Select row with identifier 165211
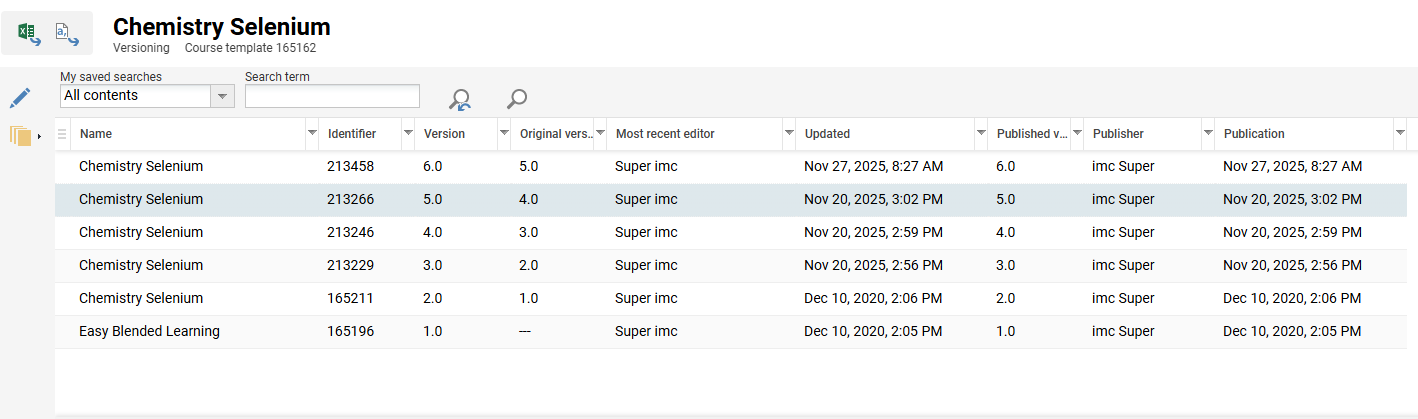The width and height of the screenshot is (1418, 419). tap(730, 298)
